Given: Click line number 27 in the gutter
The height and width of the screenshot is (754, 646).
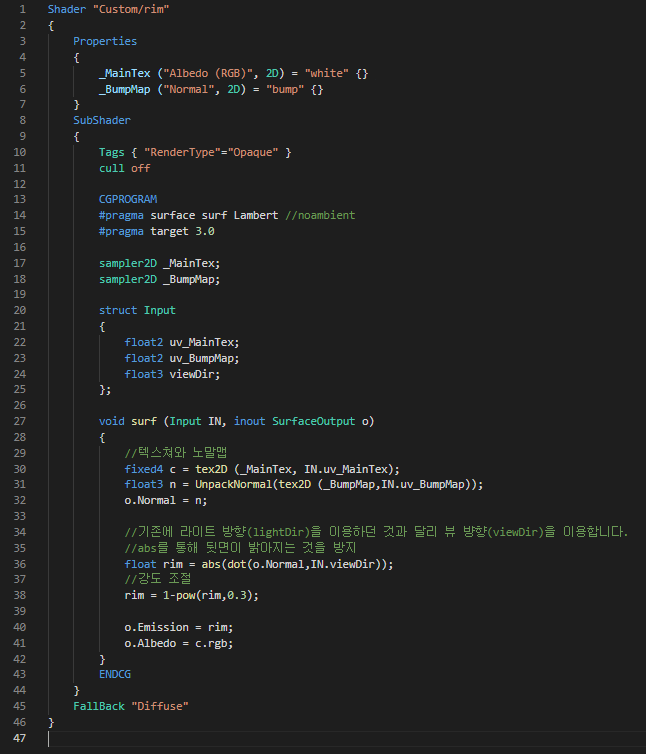Looking at the screenshot, I should [19, 421].
